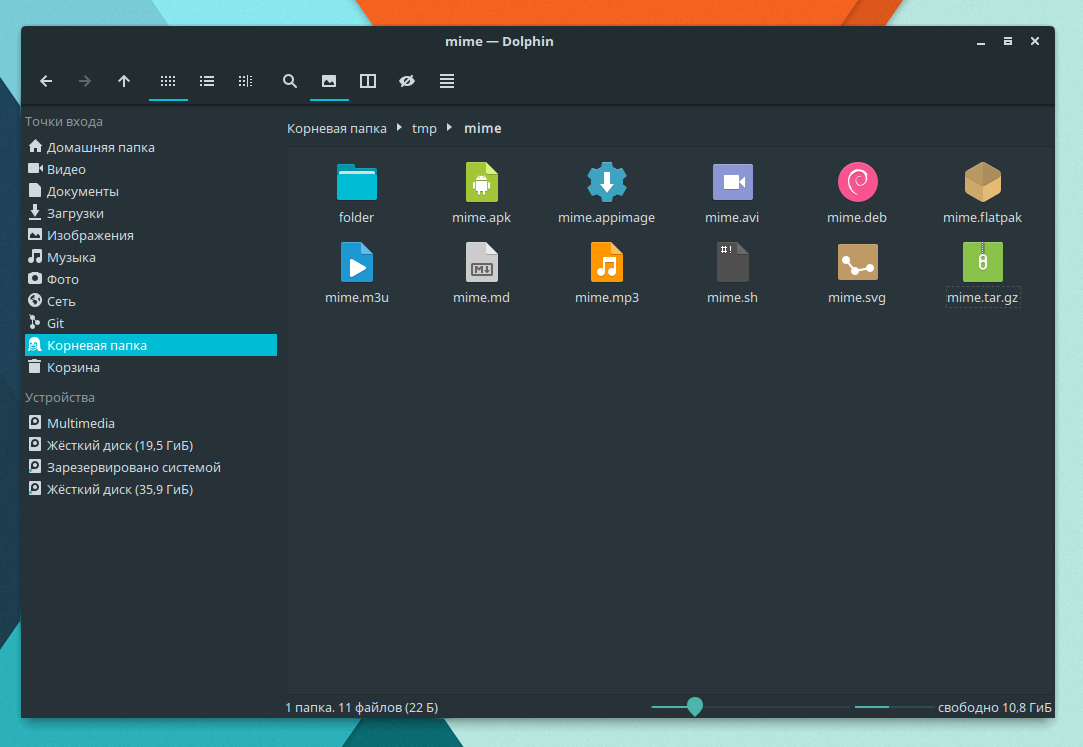This screenshot has height=747, width=1083.
Task: Open the search tool
Action: tap(290, 81)
